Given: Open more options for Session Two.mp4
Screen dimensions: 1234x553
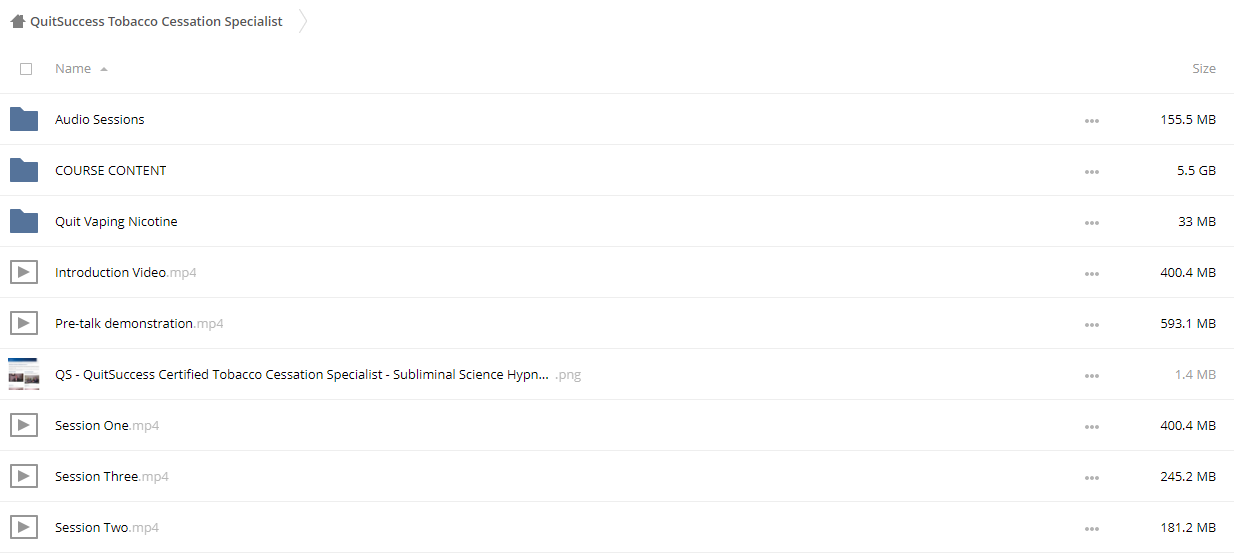Looking at the screenshot, I should pos(1091,528).
